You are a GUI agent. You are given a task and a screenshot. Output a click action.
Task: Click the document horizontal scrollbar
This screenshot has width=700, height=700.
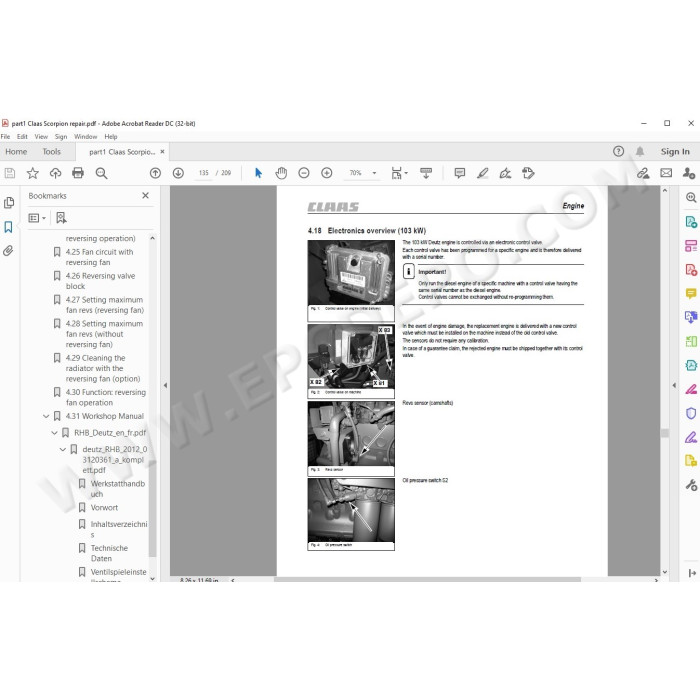(427, 579)
